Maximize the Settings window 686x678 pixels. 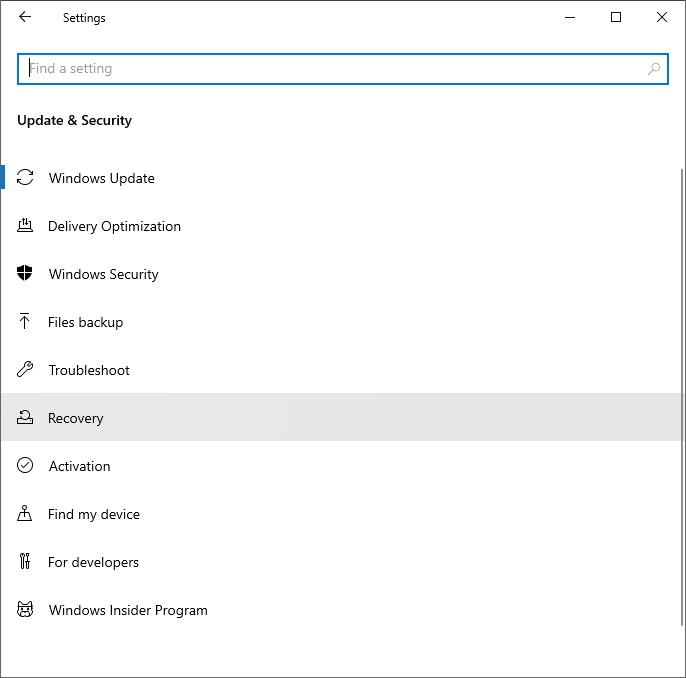click(x=616, y=17)
